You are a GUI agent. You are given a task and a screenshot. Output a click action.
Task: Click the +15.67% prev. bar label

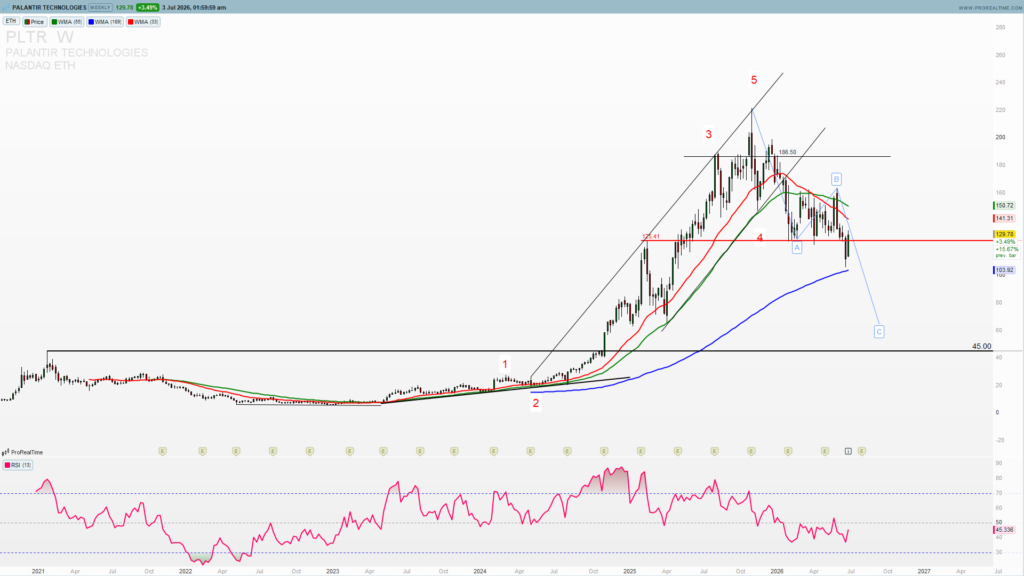(1006, 251)
